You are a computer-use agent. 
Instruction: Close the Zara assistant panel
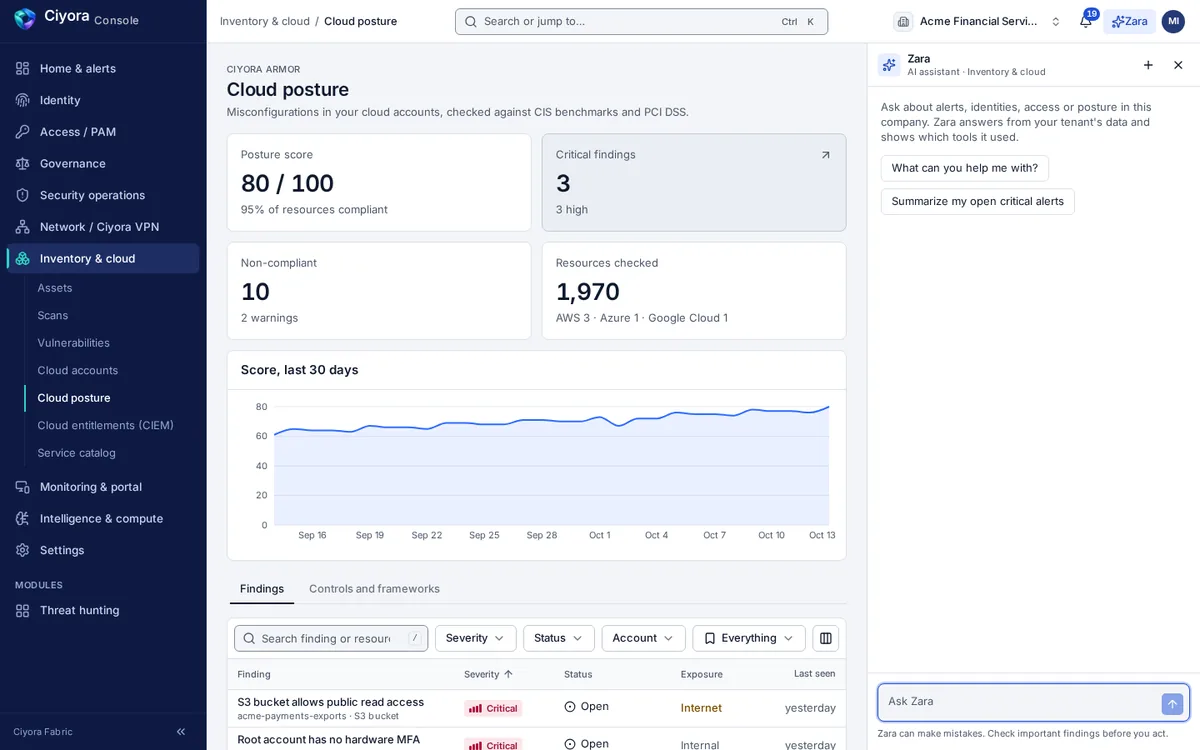(1178, 65)
